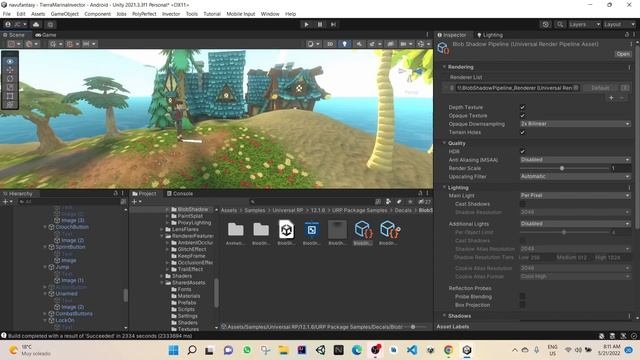
Task: Toggle Terrain Holes checkbox
Action: coord(522,132)
